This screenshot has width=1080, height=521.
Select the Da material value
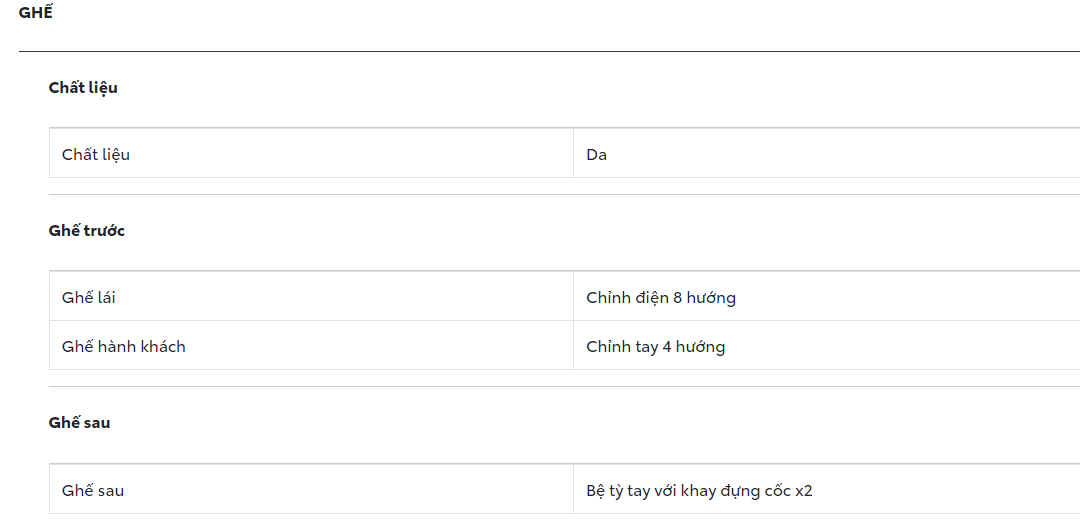point(597,155)
